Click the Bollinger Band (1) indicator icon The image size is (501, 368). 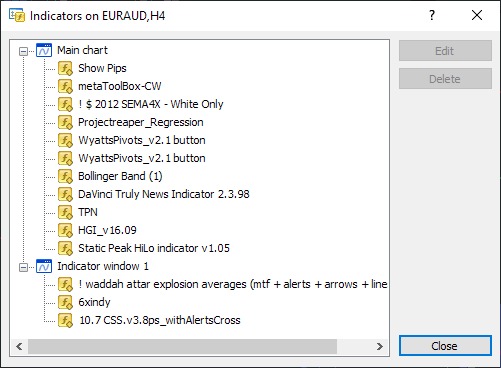pos(65,176)
